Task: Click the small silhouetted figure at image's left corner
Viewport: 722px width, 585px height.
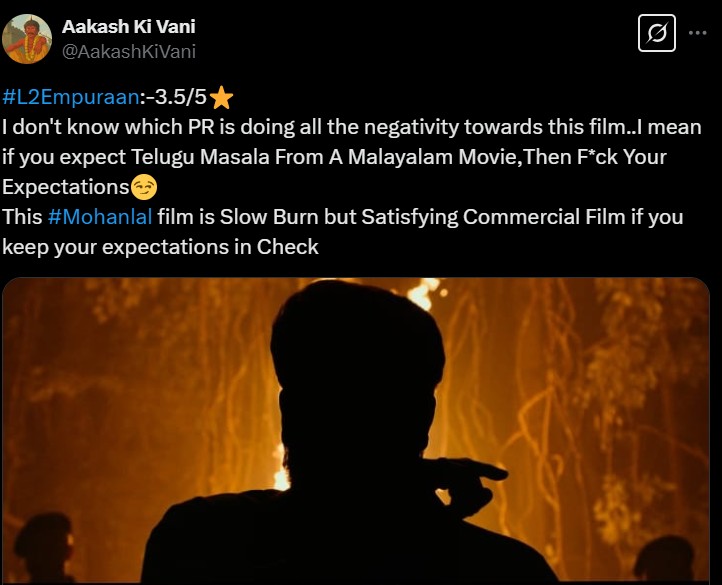Action: [44, 548]
